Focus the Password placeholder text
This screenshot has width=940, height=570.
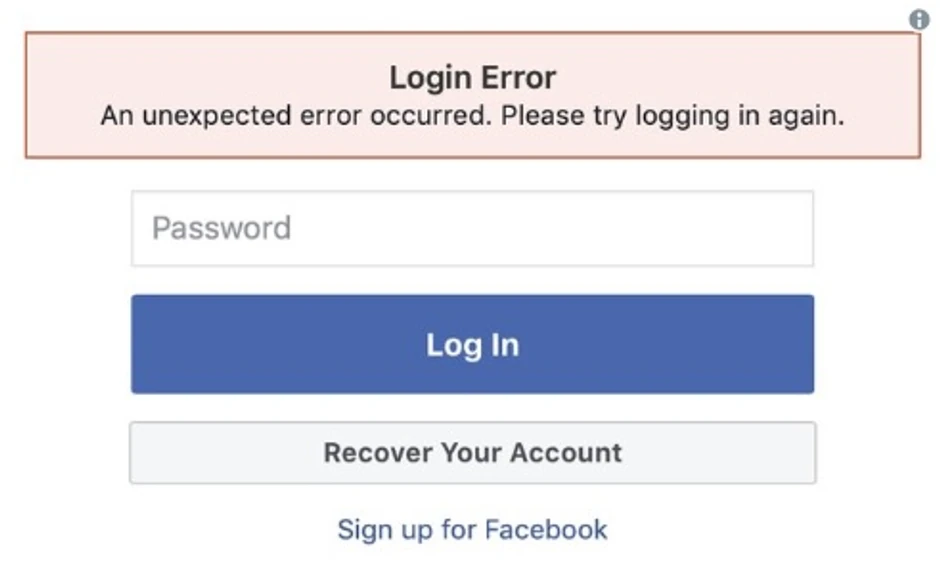pos(221,229)
